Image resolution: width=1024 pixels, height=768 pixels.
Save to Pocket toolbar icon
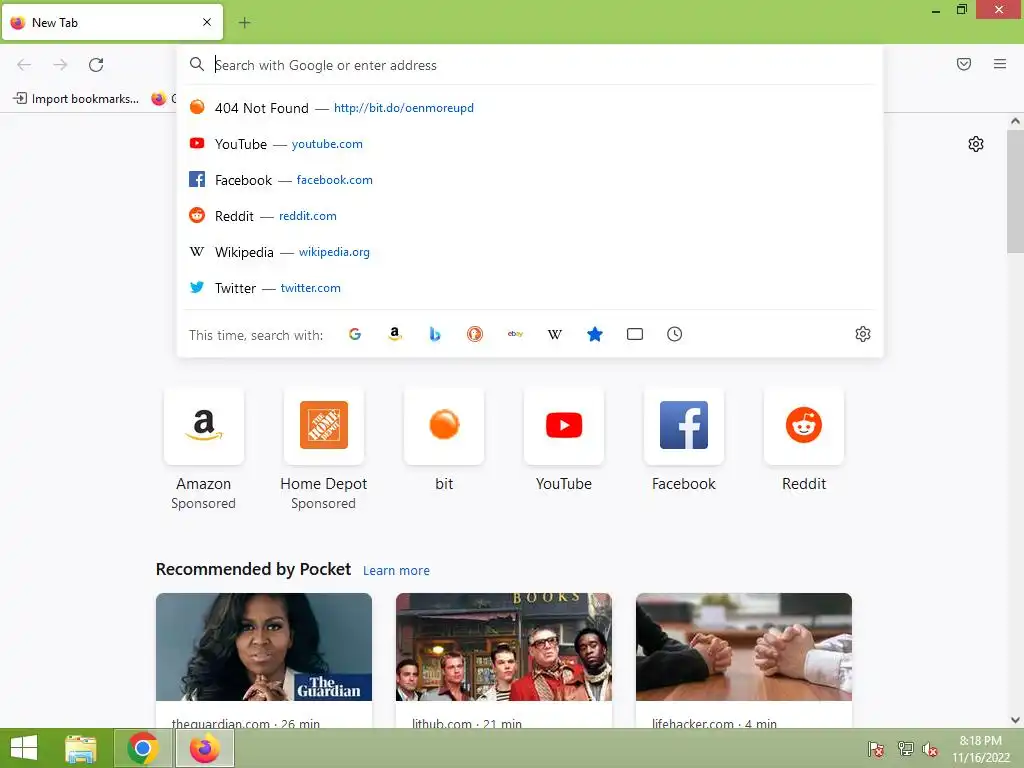point(964,64)
